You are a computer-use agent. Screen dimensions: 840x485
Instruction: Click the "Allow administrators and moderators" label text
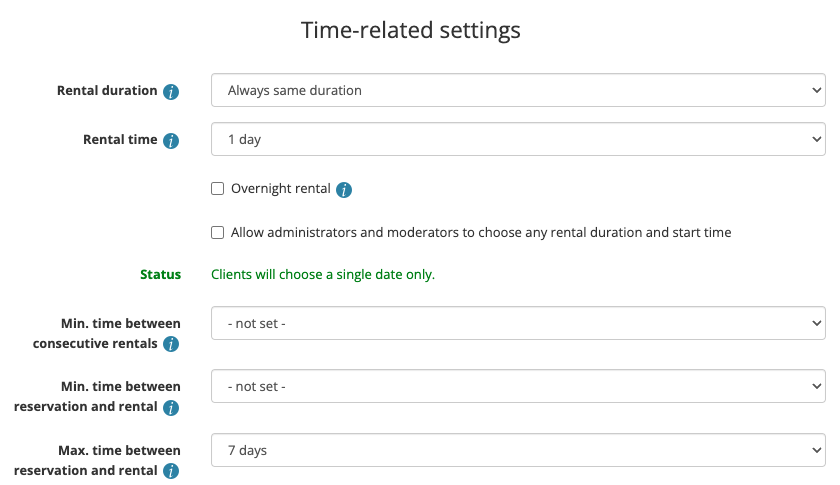pos(481,232)
